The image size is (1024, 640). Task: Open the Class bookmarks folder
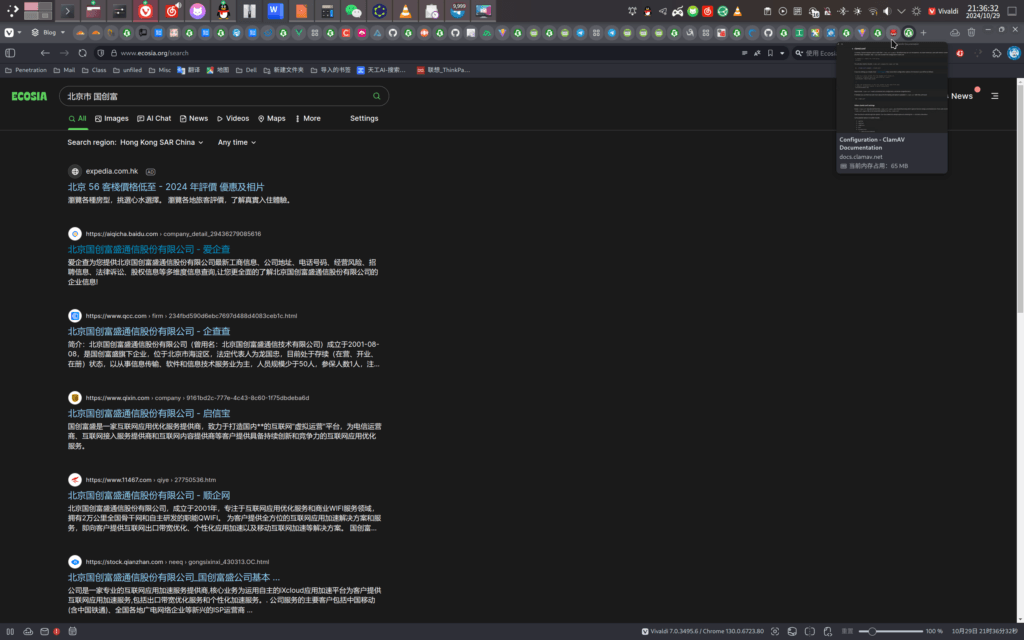pyautogui.click(x=94, y=70)
